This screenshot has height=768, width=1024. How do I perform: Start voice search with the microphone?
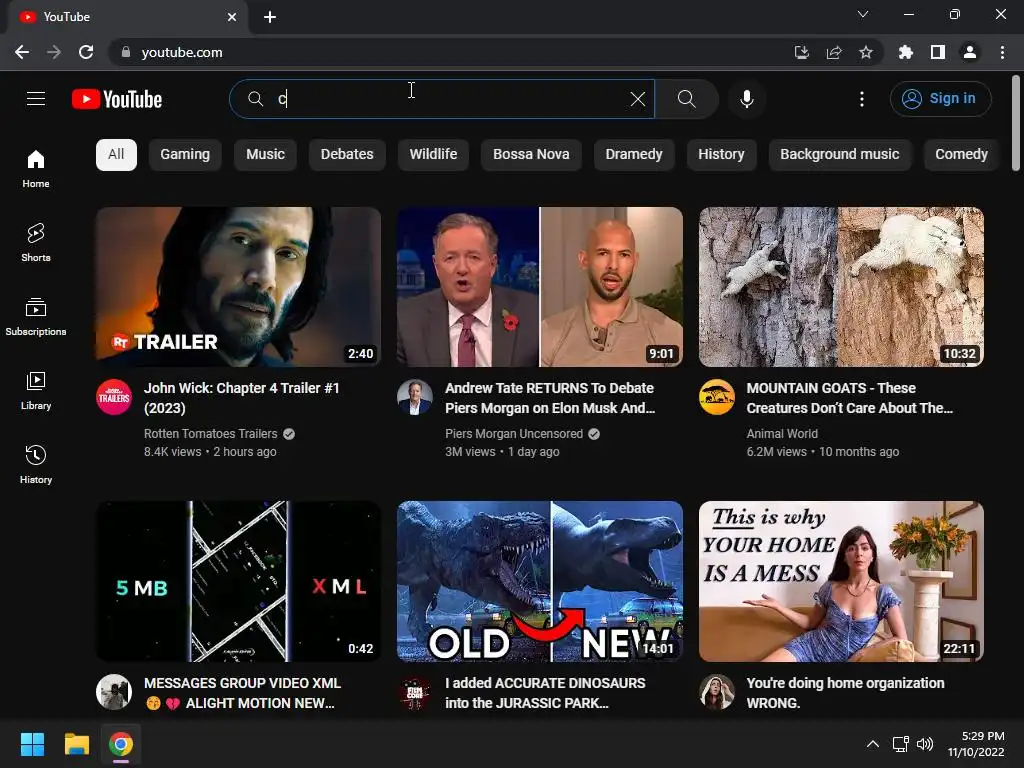tap(747, 99)
